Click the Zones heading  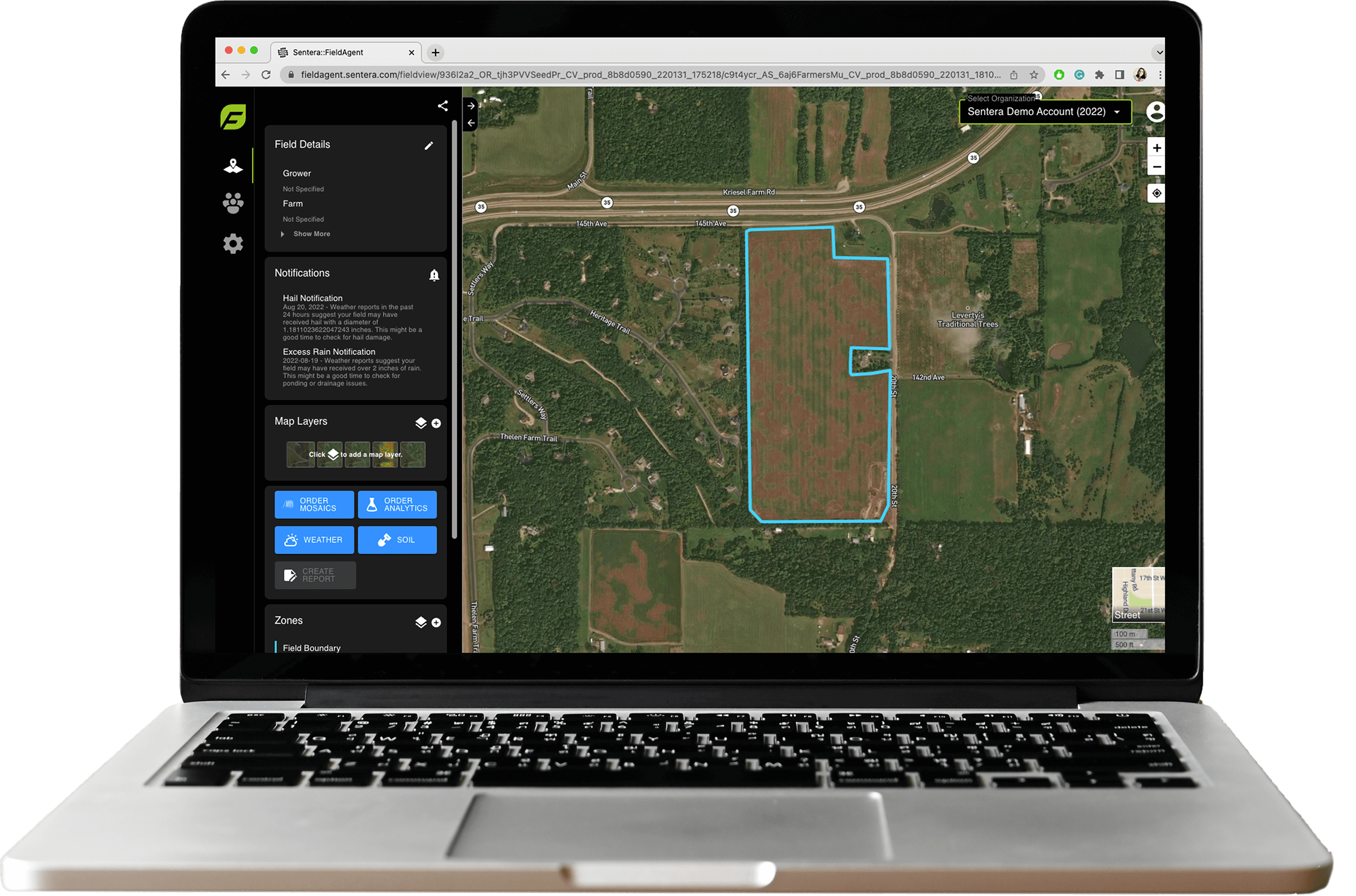tap(289, 621)
